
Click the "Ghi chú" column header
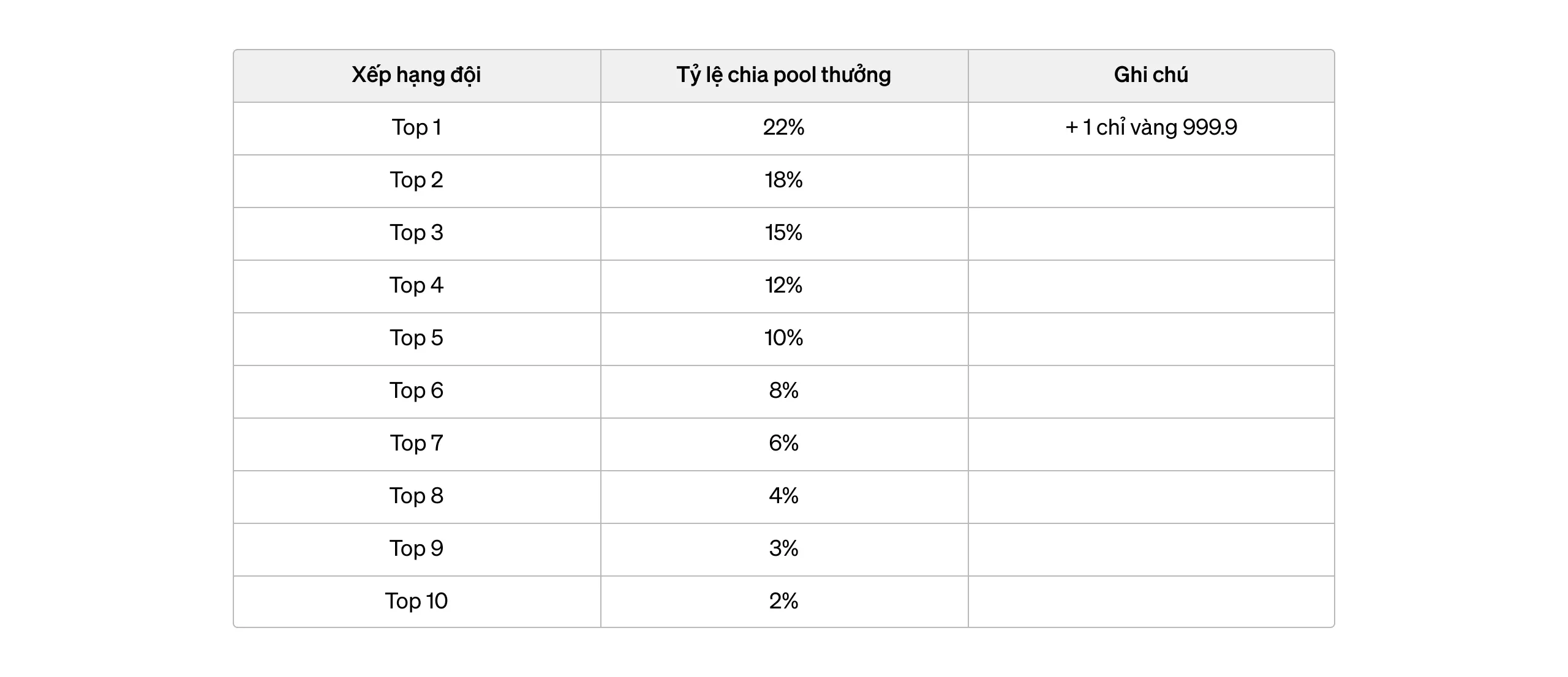click(x=1151, y=75)
